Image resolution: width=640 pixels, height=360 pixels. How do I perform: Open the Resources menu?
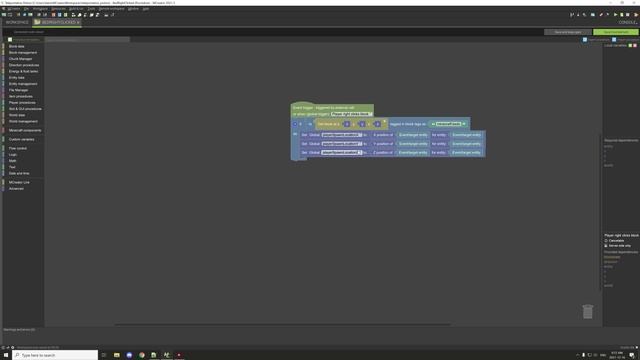pyautogui.click(x=58, y=9)
